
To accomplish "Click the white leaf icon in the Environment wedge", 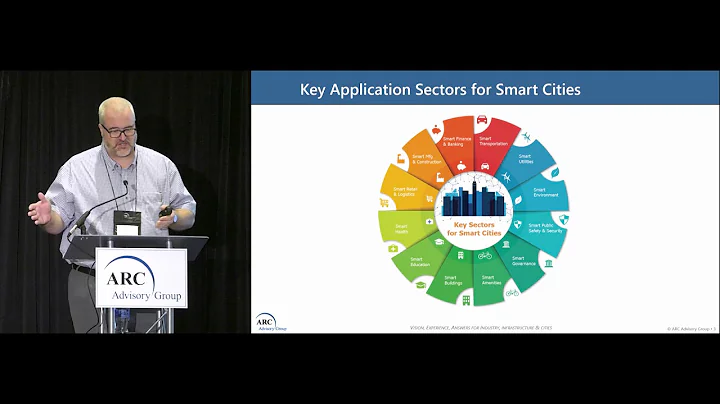I will (x=518, y=201).
